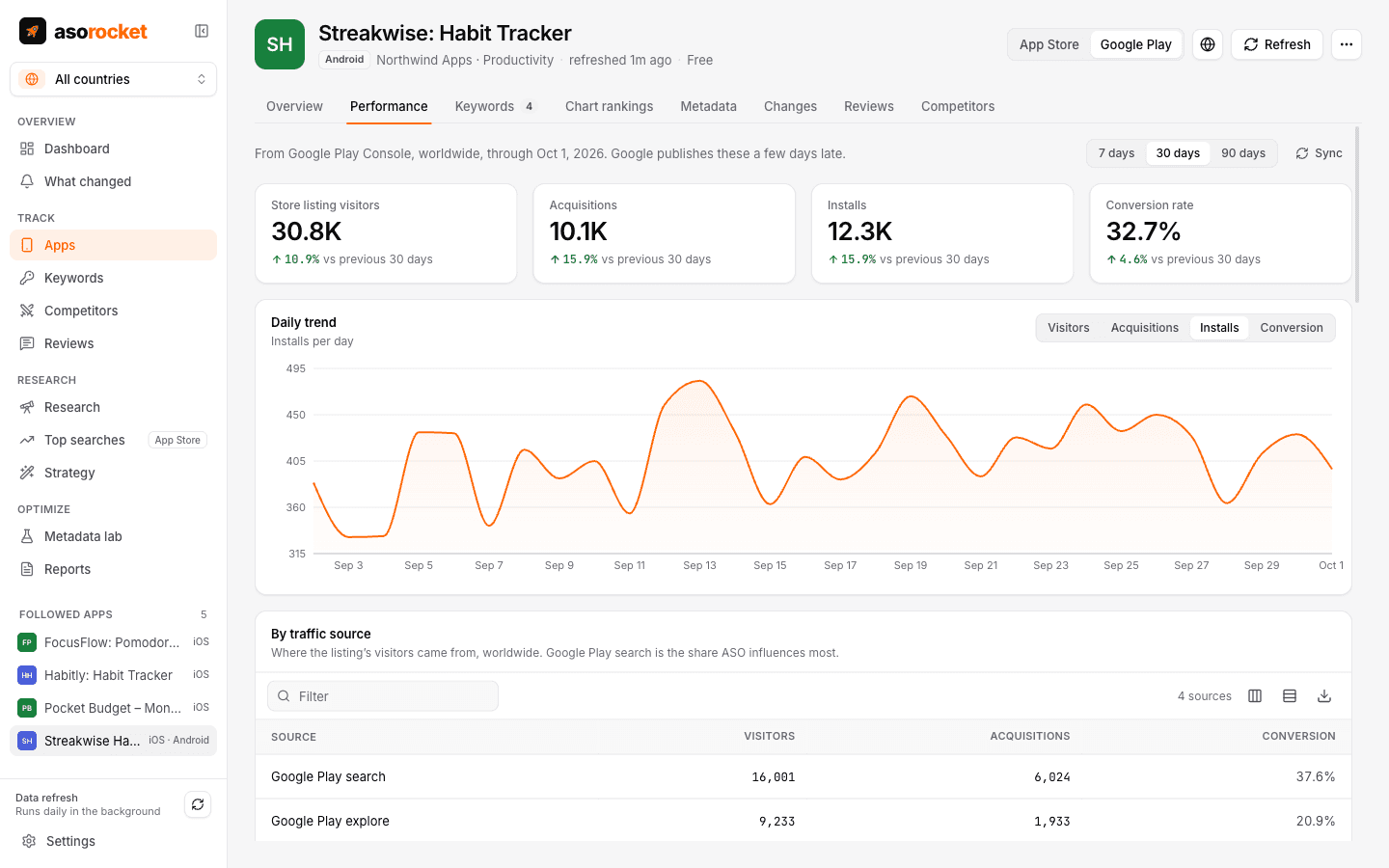
Task: Open Pocket Budget followed app icon
Action: click(27, 708)
